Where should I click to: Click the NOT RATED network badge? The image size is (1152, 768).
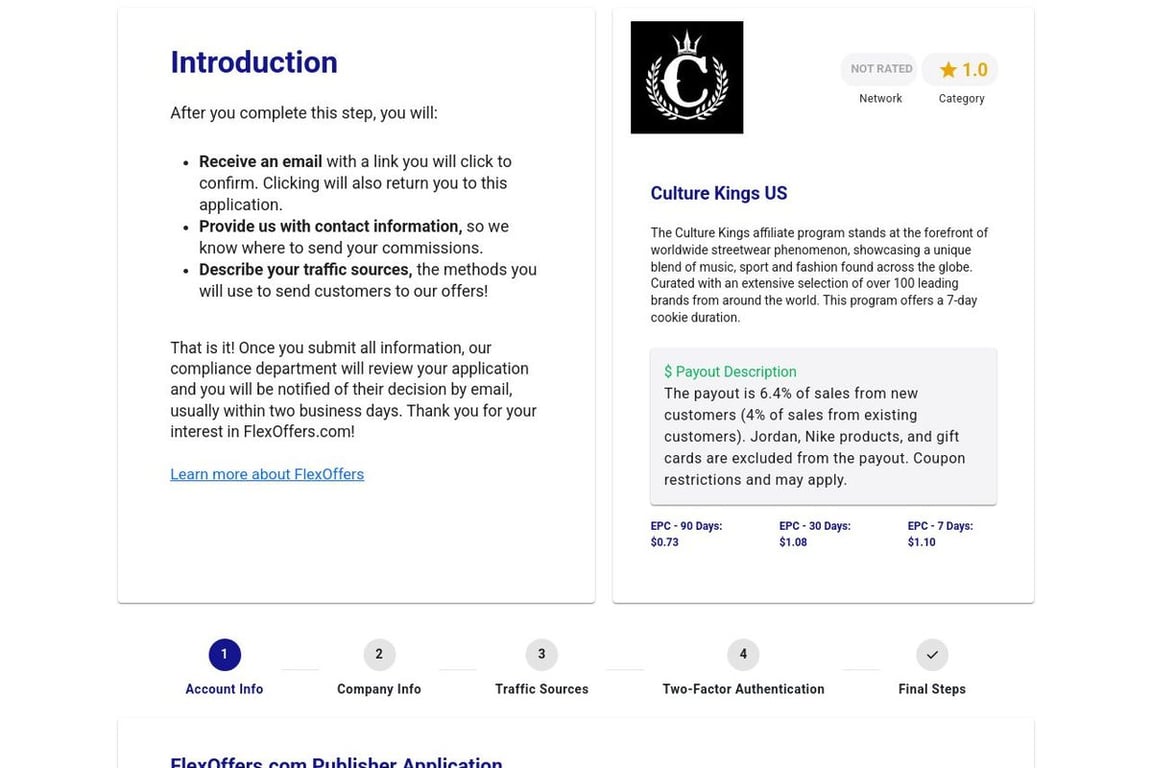[881, 69]
